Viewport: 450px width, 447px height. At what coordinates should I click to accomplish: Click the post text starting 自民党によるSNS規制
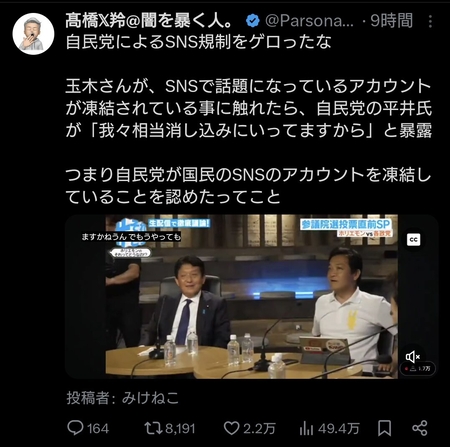(199, 42)
